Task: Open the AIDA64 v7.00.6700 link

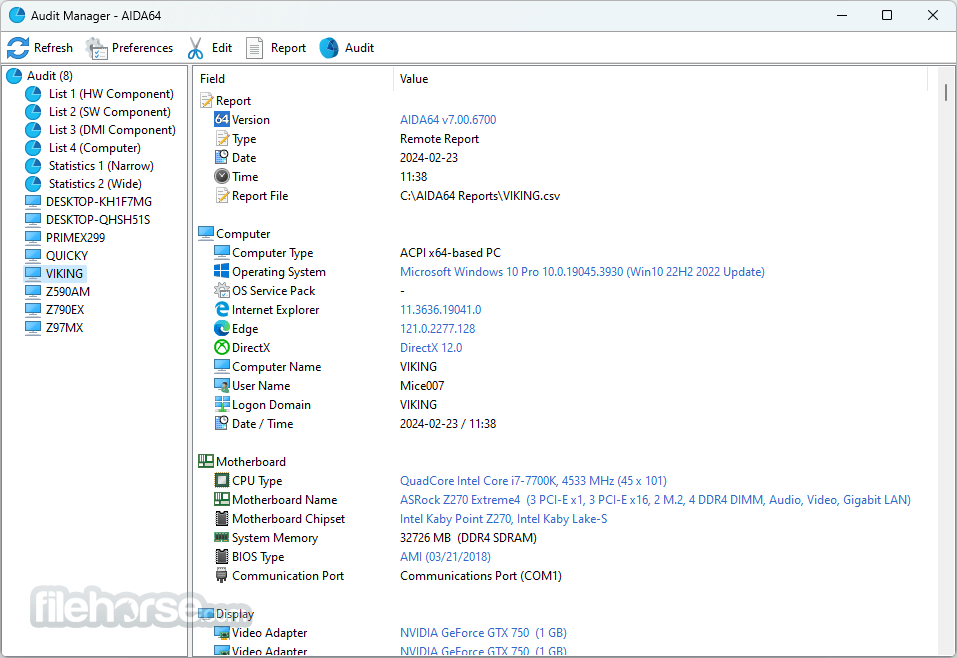Action: tap(448, 120)
